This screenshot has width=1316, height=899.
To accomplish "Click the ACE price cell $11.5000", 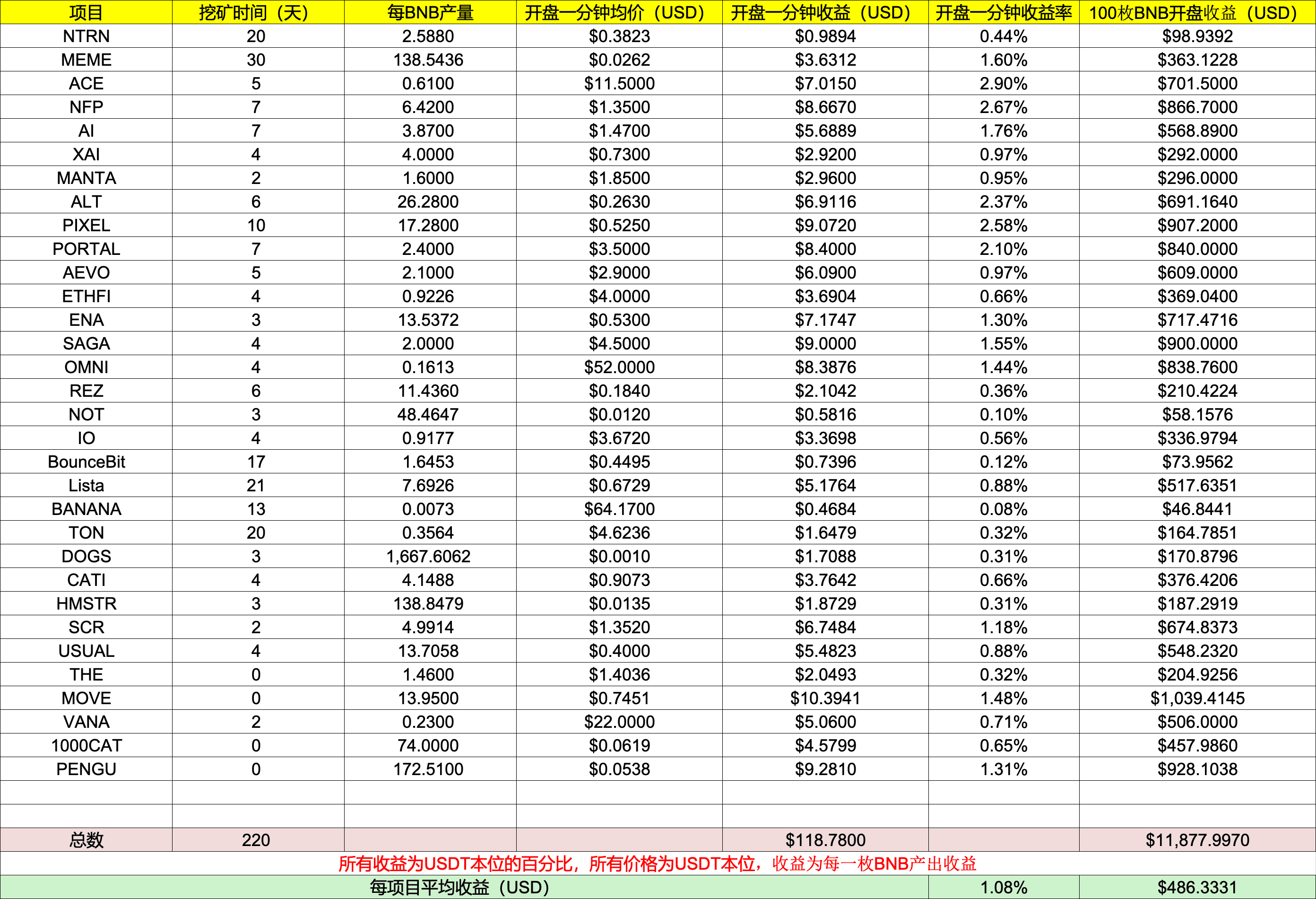I will 619,84.
